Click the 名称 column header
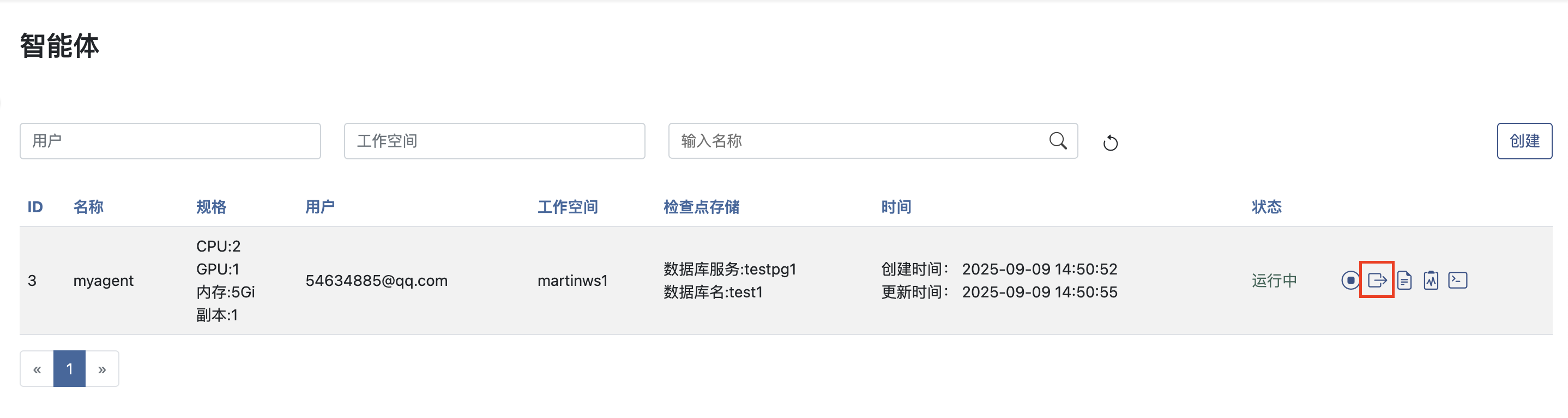This screenshot has height=418, width=1568. point(88,207)
